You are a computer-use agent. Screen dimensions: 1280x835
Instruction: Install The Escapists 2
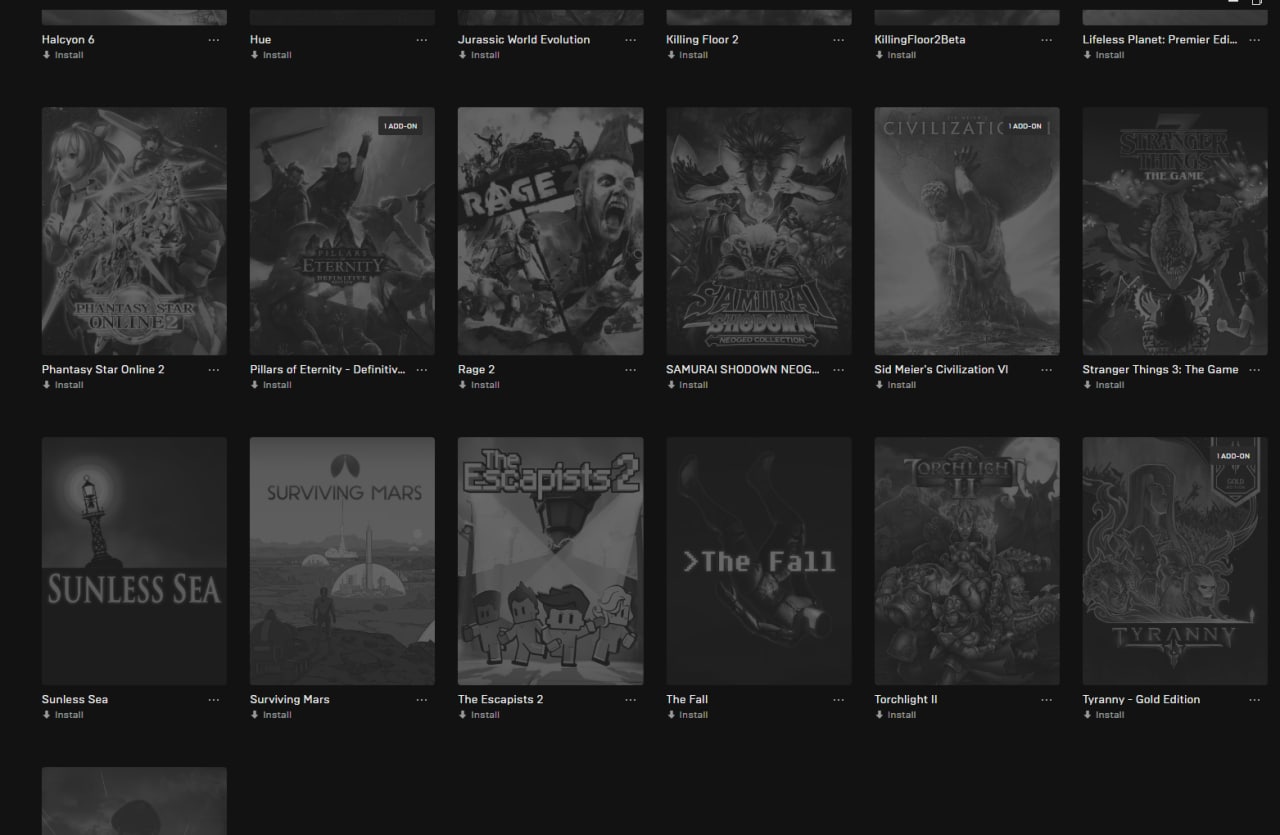(x=479, y=715)
